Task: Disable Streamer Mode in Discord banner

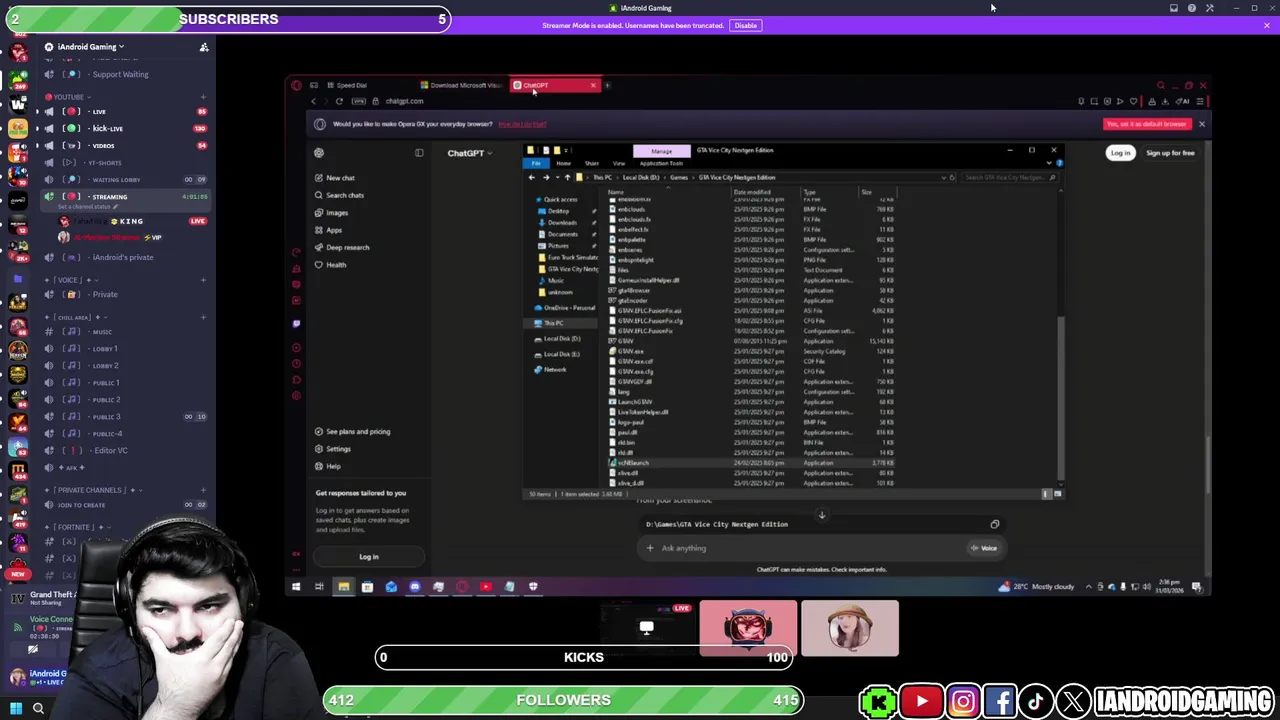Action: (x=745, y=25)
